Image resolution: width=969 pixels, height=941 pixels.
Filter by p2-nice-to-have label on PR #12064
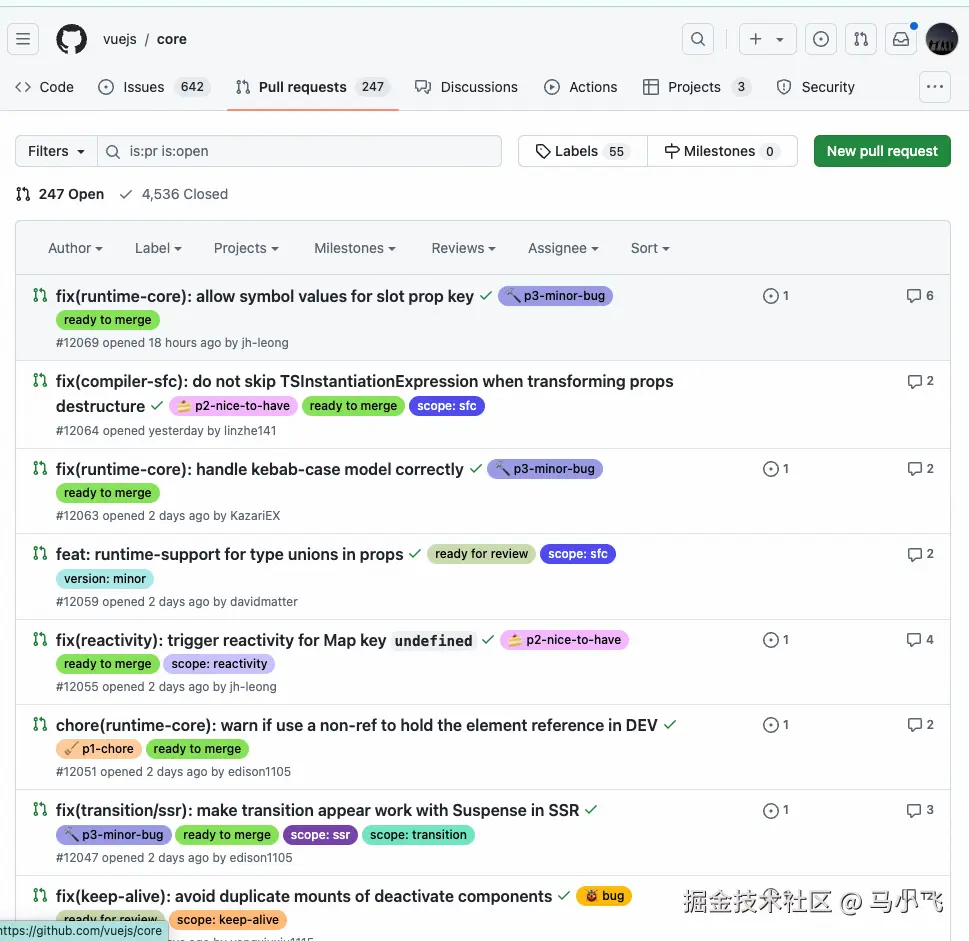234,406
